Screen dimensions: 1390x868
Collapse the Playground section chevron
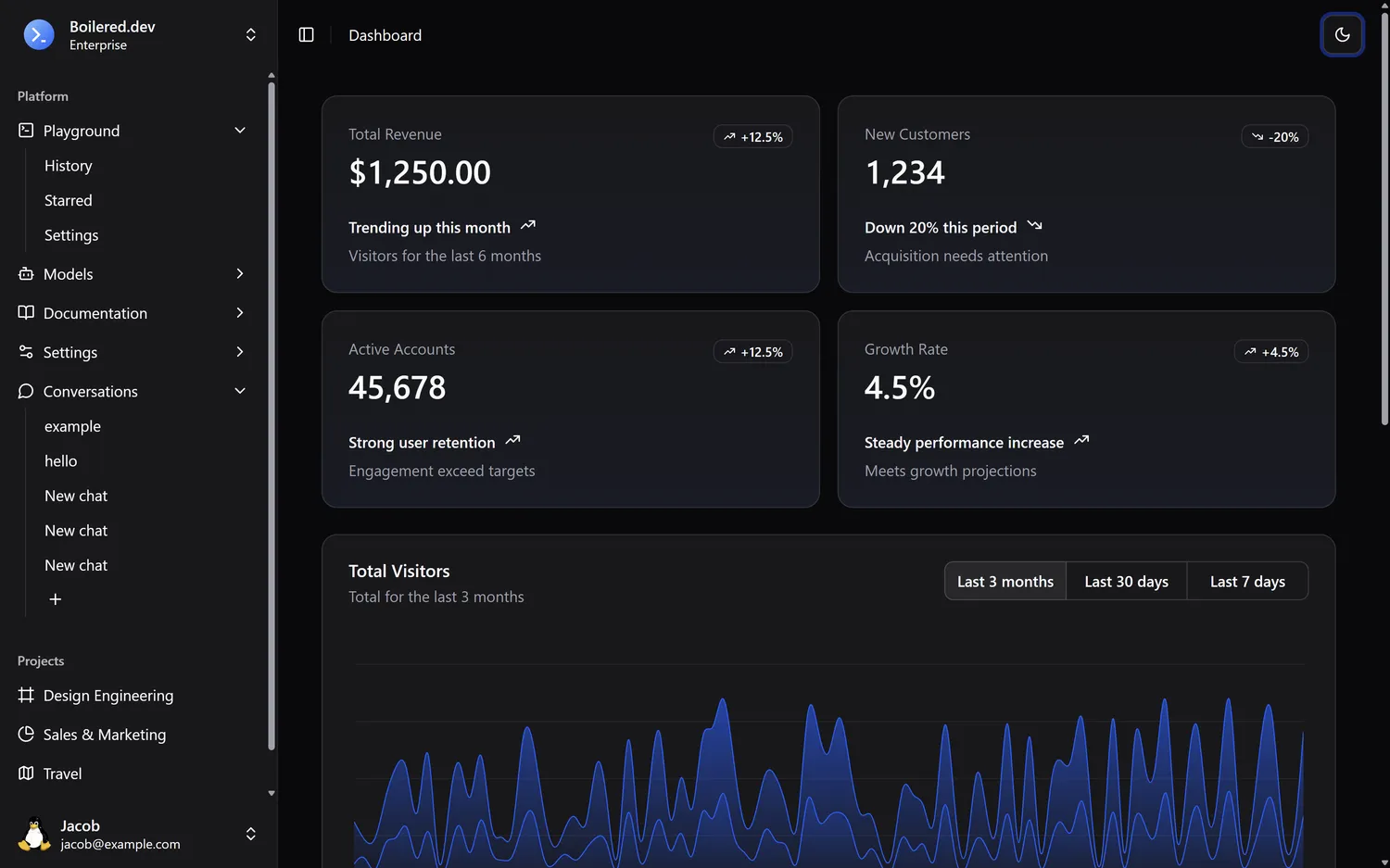pyautogui.click(x=240, y=131)
